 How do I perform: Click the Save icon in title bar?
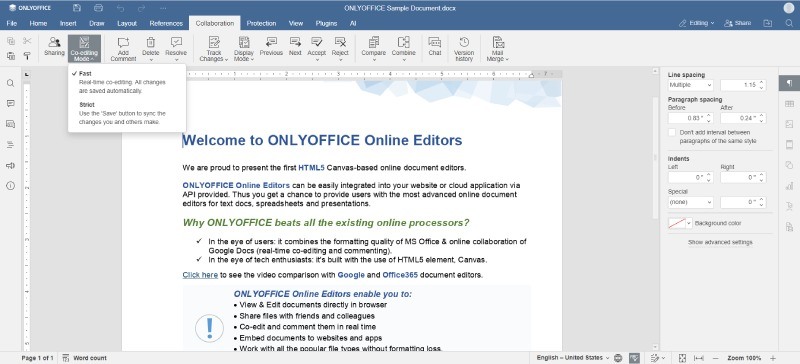pyautogui.click(x=77, y=8)
